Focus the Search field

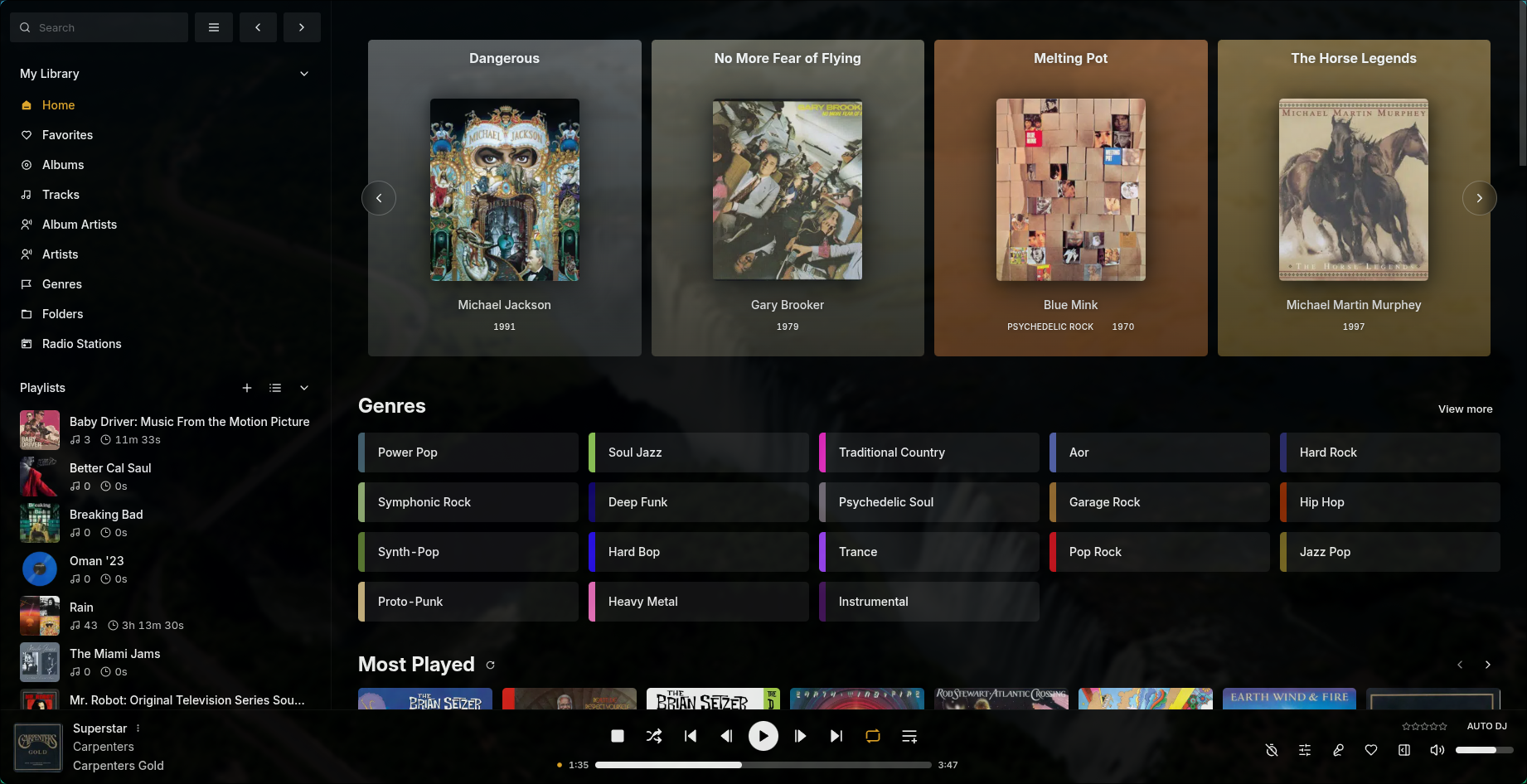click(99, 27)
